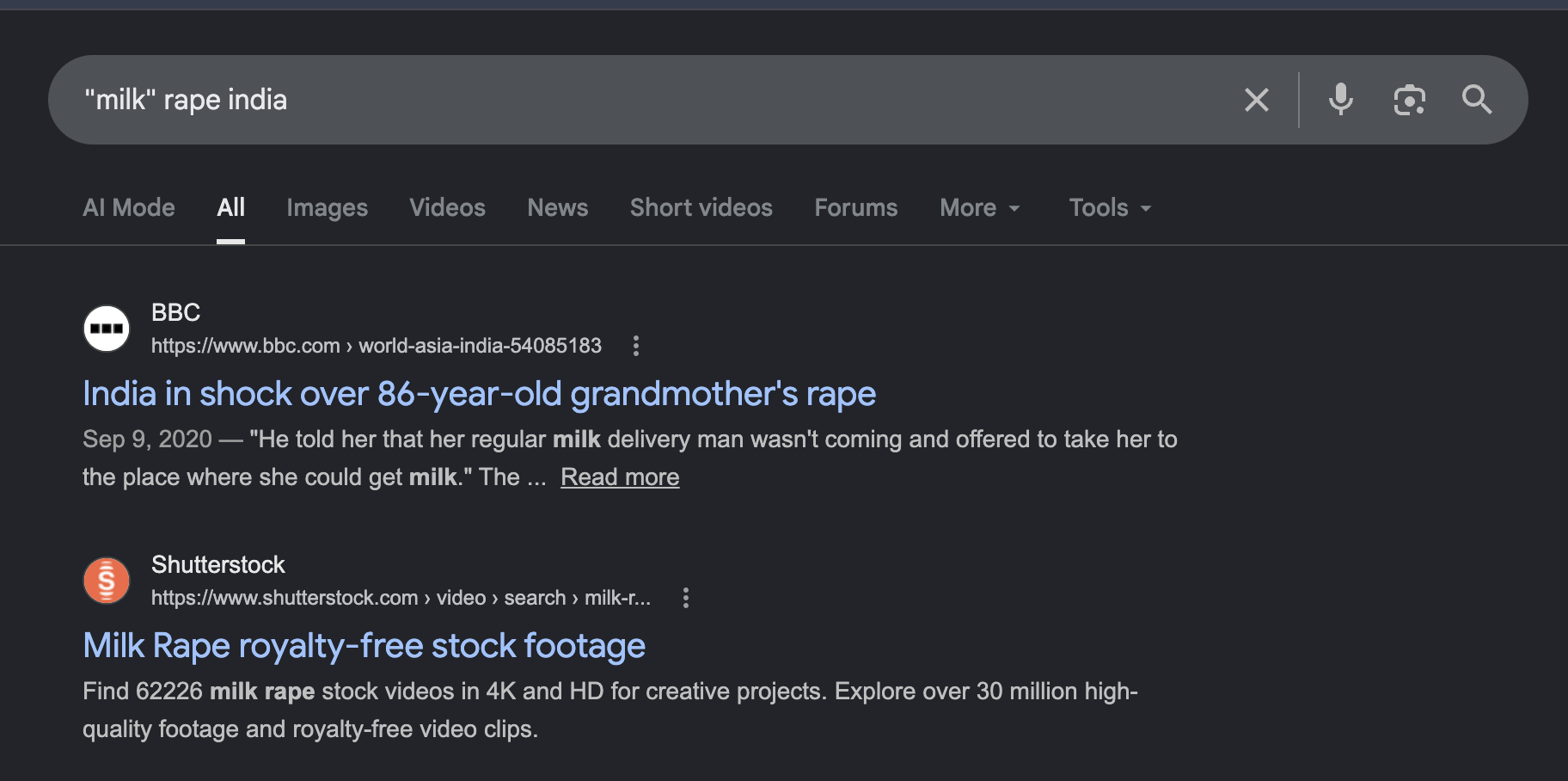
Task: Click the BBC site name label
Action: (x=176, y=312)
